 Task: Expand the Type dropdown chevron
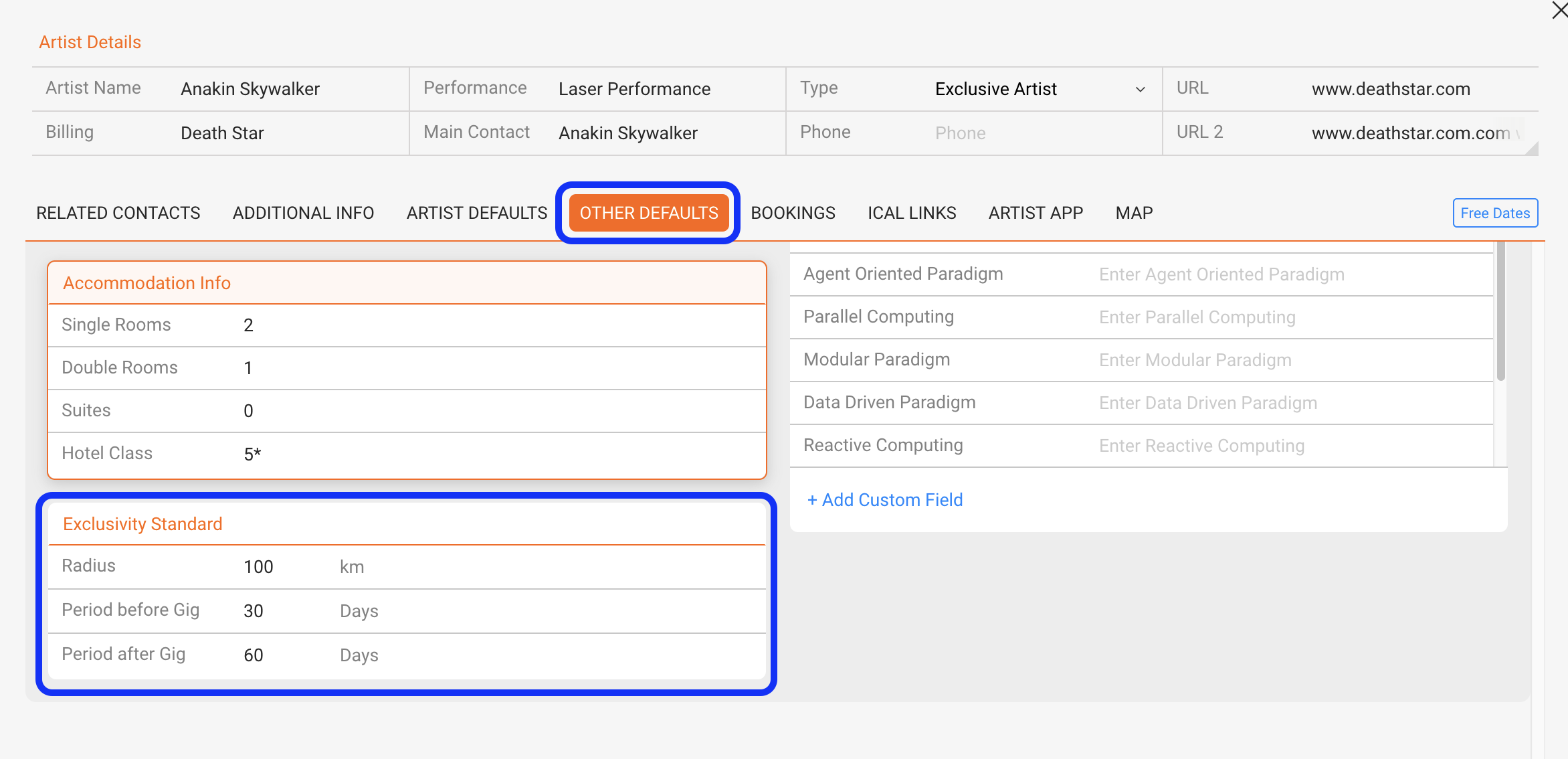coord(1140,90)
